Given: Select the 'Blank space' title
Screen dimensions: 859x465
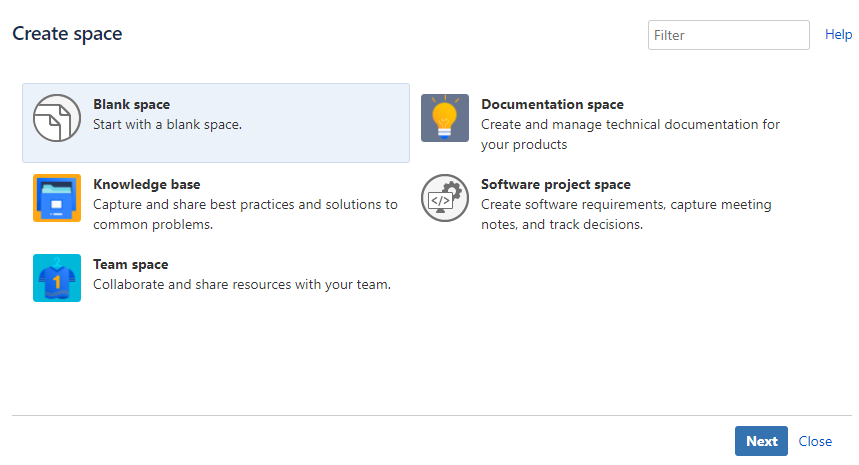Looking at the screenshot, I should pos(131,104).
